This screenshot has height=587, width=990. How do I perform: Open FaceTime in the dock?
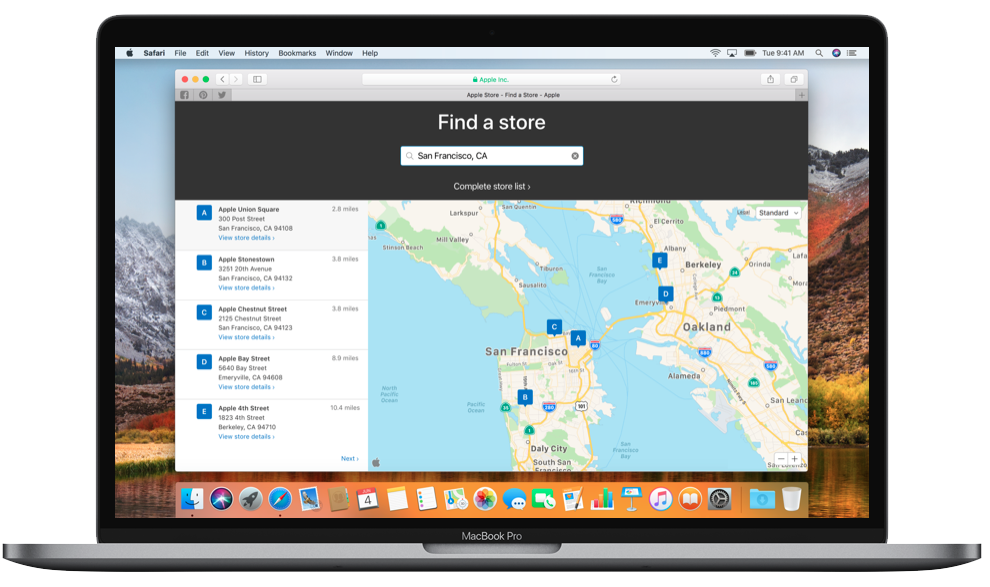[544, 499]
